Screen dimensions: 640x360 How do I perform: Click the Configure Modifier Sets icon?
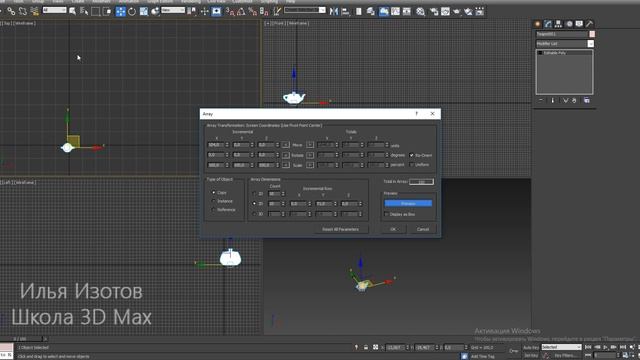pos(587,100)
